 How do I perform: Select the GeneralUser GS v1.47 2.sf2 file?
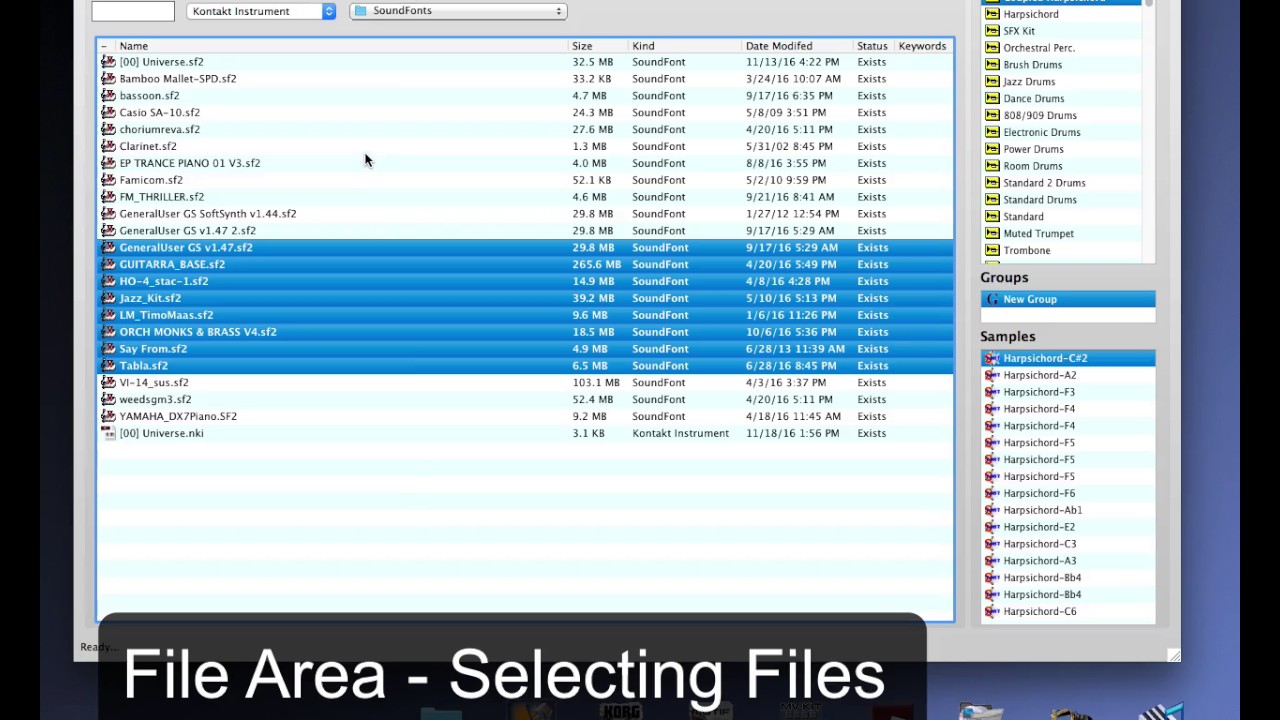click(x=525, y=231)
